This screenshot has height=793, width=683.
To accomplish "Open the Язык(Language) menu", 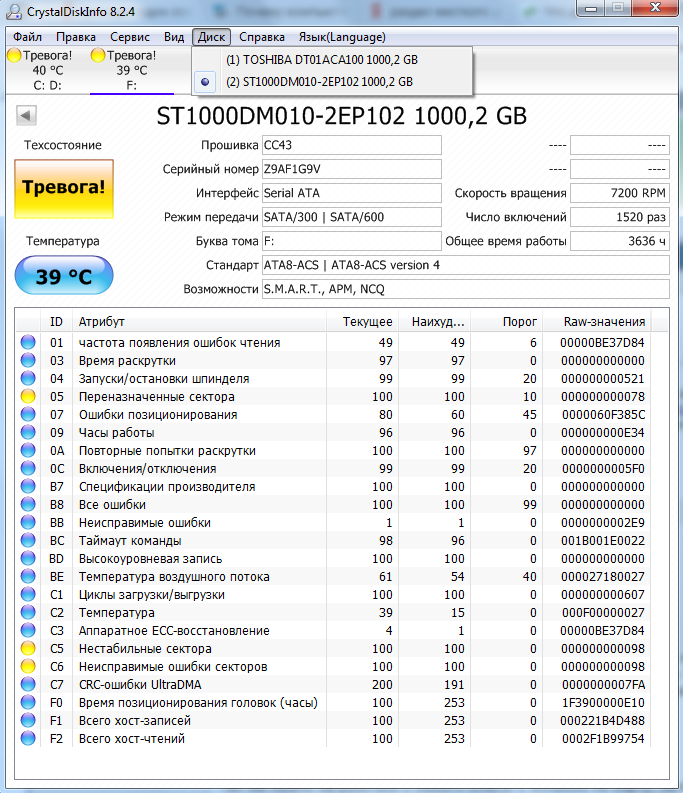I will click(342, 37).
